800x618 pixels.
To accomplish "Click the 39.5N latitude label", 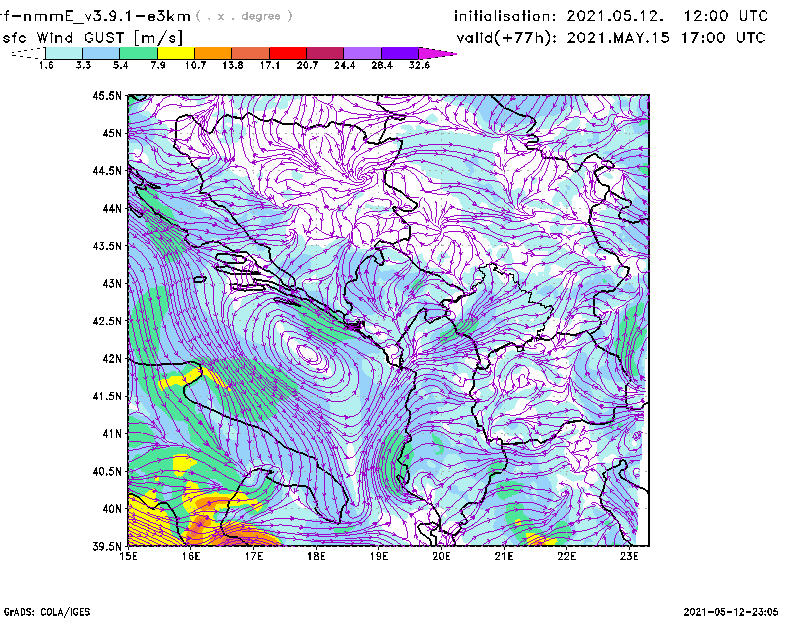I will (108, 547).
